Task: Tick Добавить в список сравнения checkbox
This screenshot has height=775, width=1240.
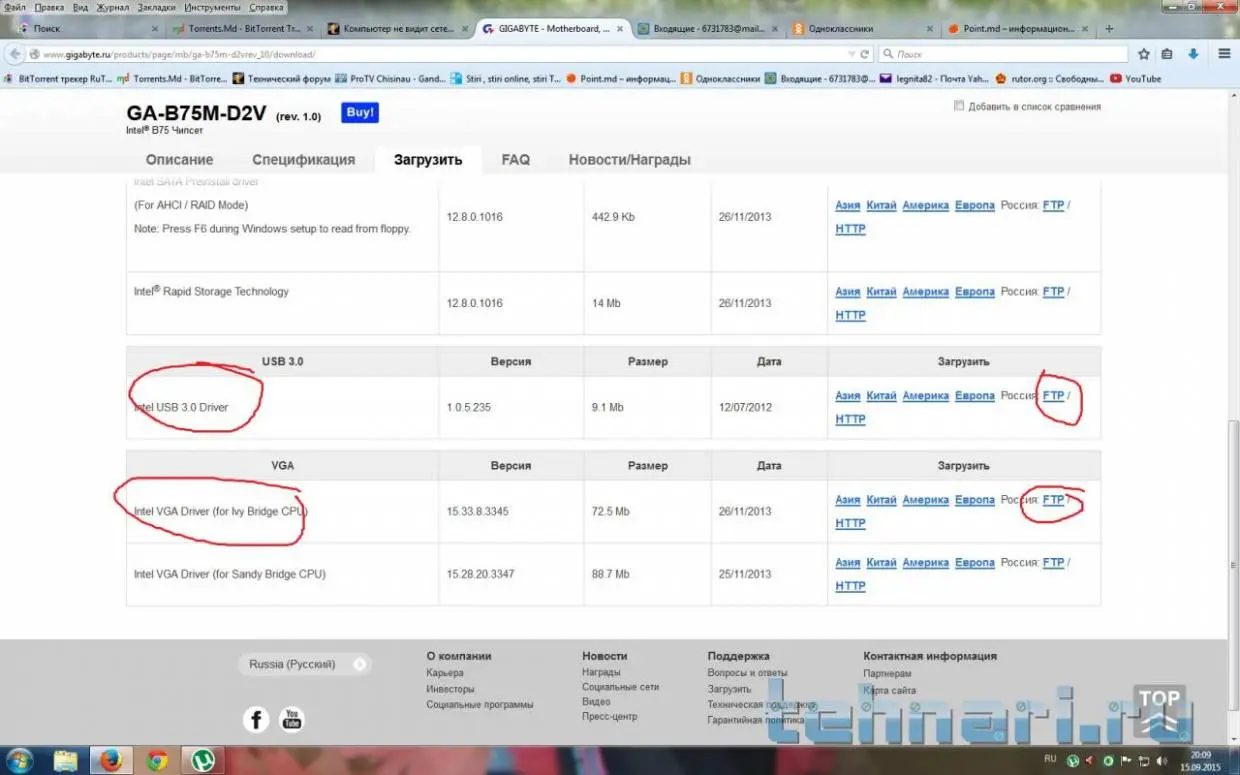Action: tap(959, 106)
